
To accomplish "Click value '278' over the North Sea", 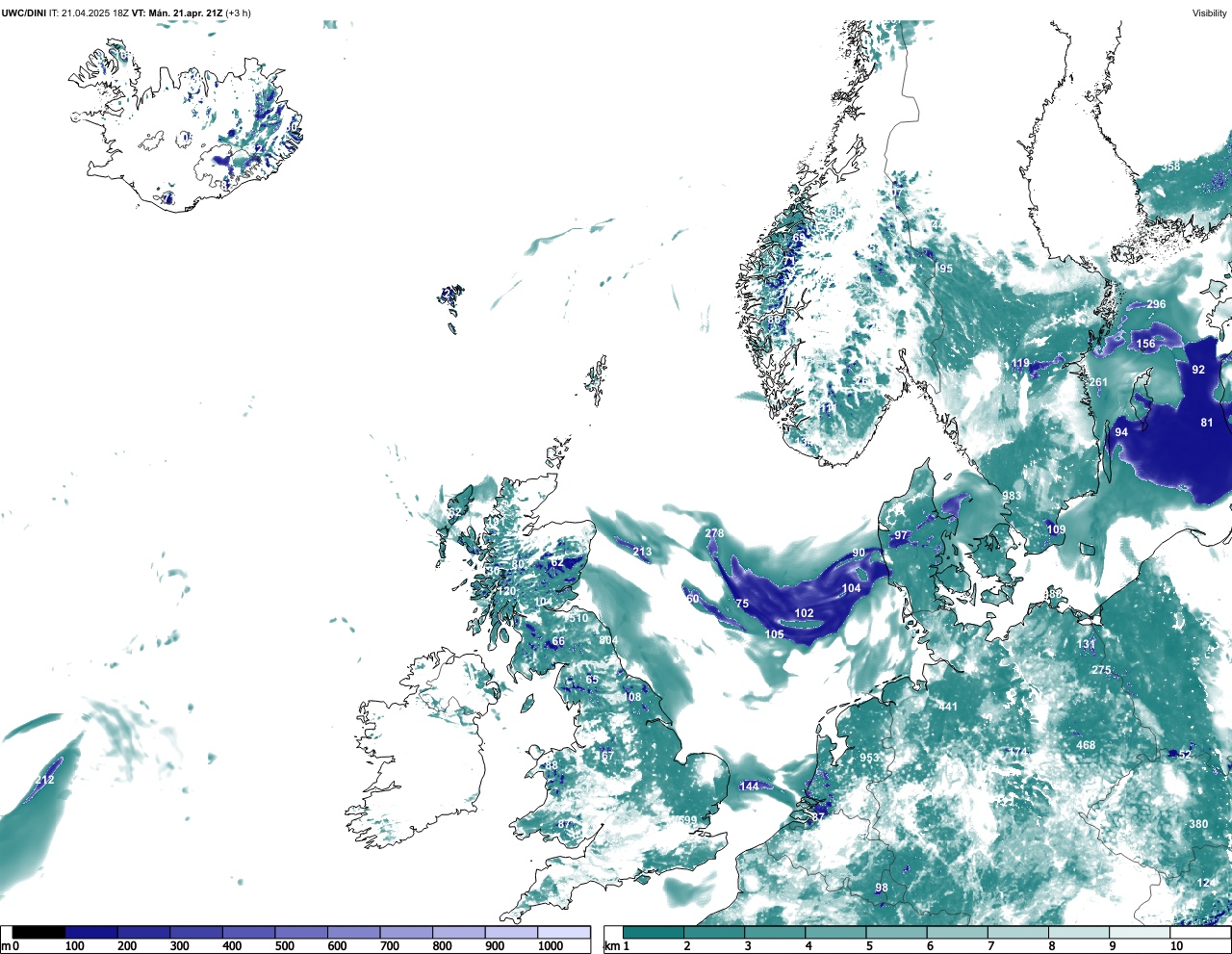I will tap(713, 533).
